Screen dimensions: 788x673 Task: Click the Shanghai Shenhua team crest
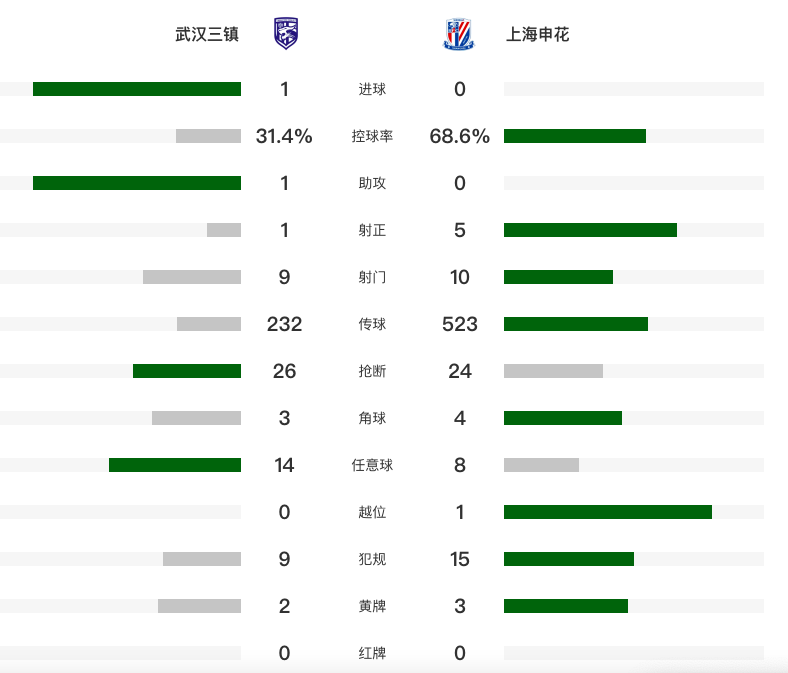458,34
